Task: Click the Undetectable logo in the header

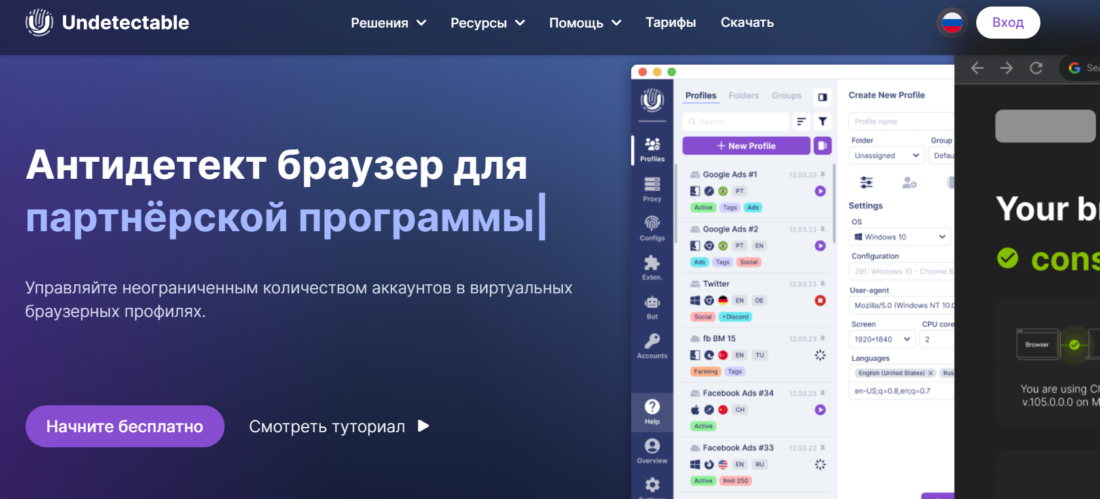Action: 107,22
